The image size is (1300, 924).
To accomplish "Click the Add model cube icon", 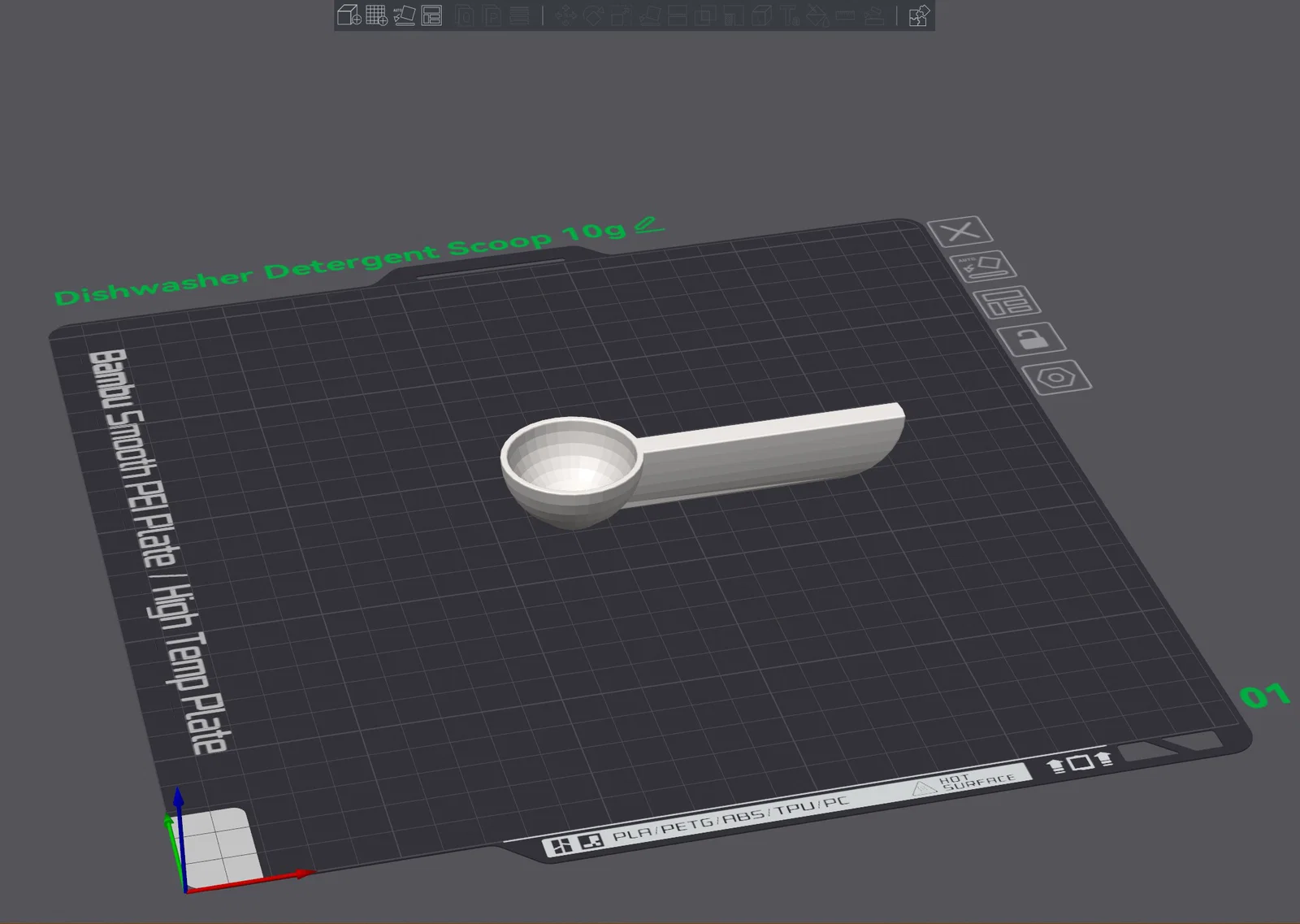I will point(349,15).
